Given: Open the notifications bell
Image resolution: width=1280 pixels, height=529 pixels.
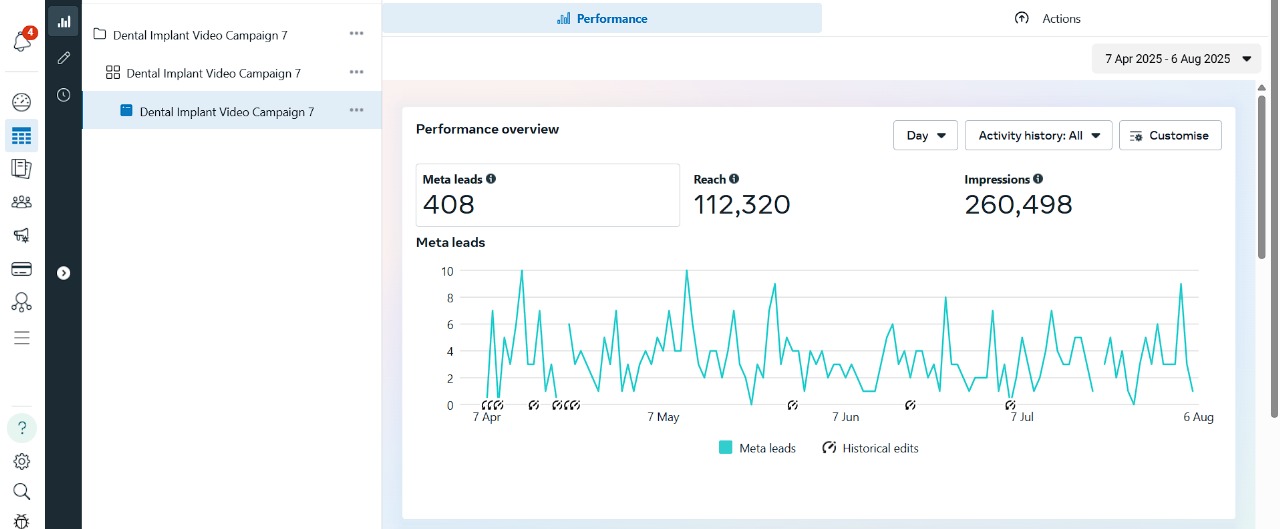Looking at the screenshot, I should pyautogui.click(x=22, y=42).
